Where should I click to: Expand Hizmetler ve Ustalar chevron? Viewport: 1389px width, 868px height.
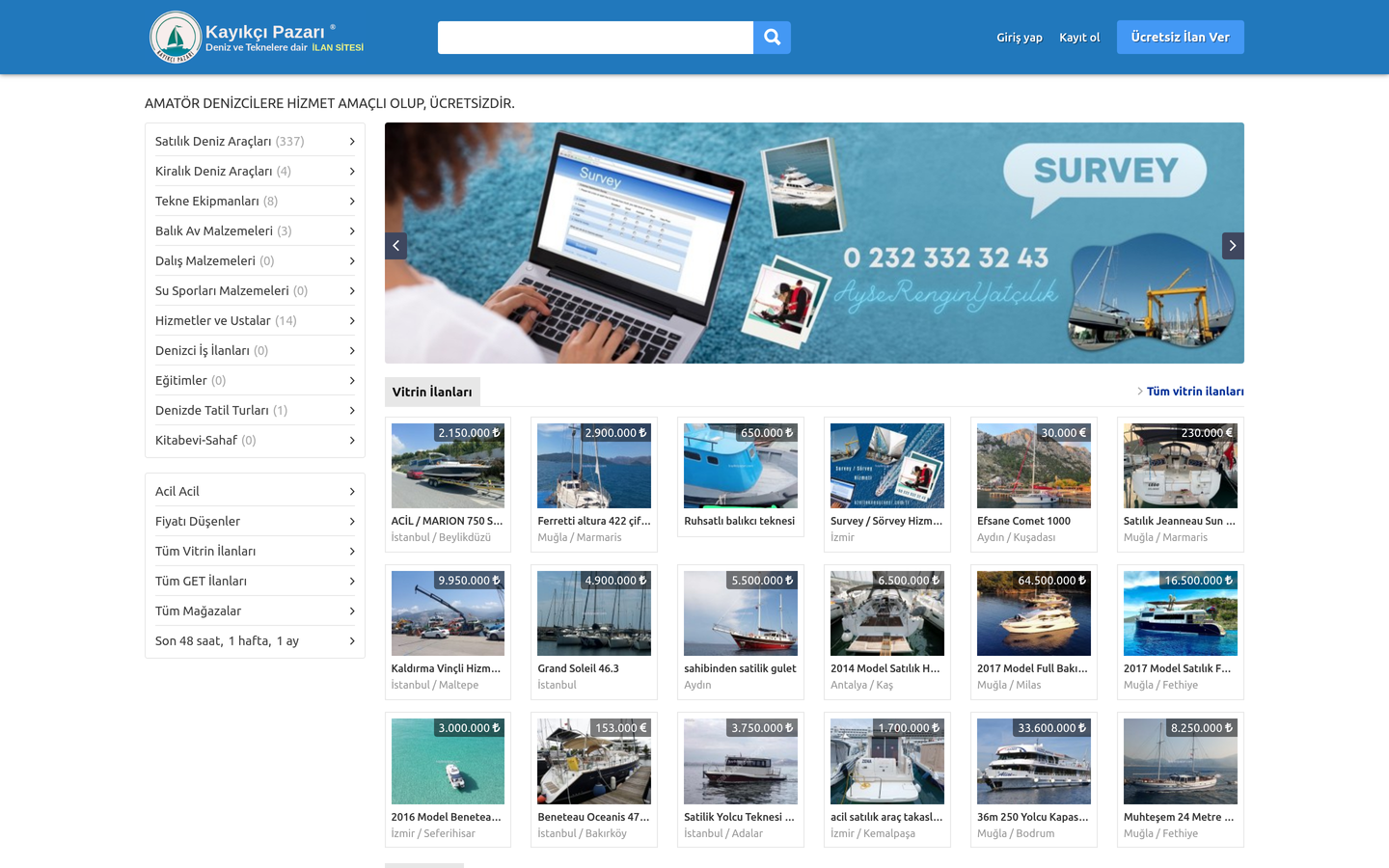(x=352, y=320)
